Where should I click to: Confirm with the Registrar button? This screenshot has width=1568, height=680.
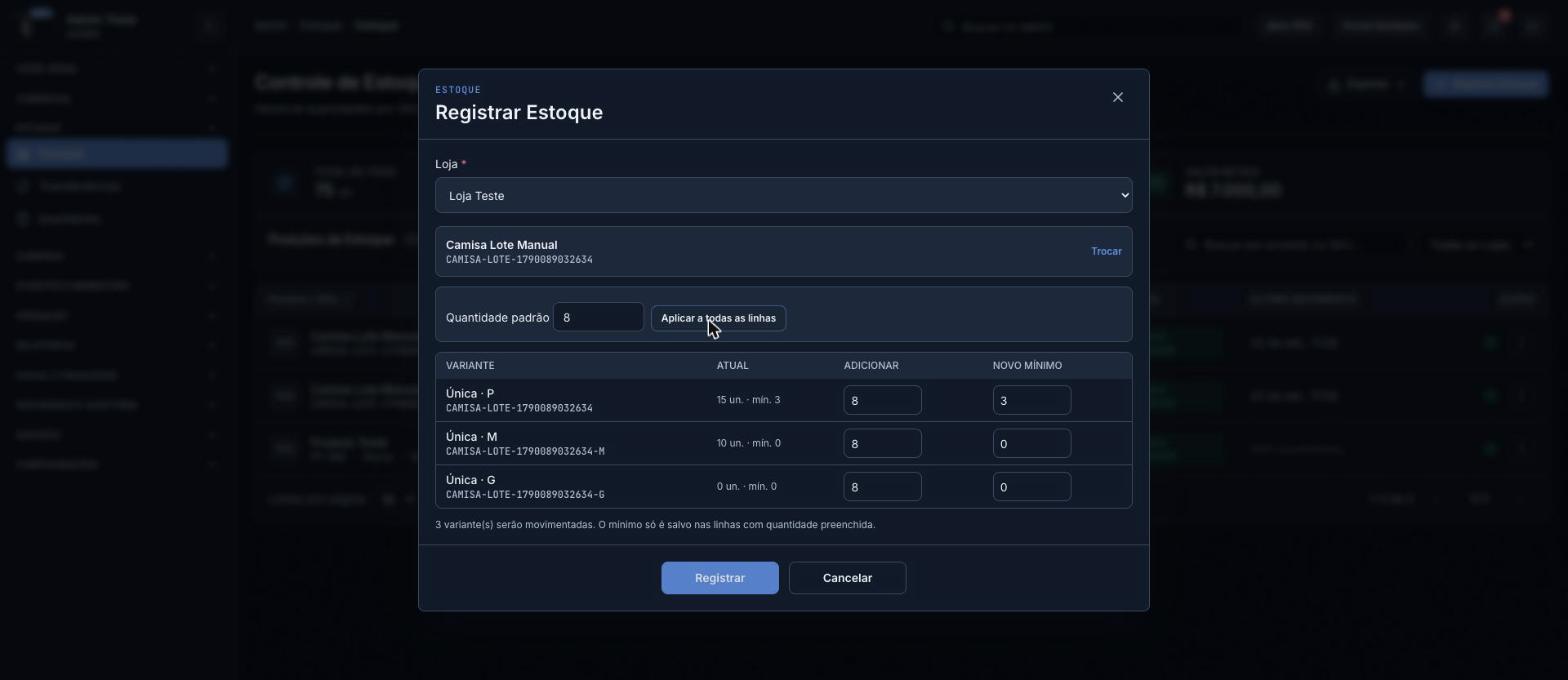tap(719, 578)
